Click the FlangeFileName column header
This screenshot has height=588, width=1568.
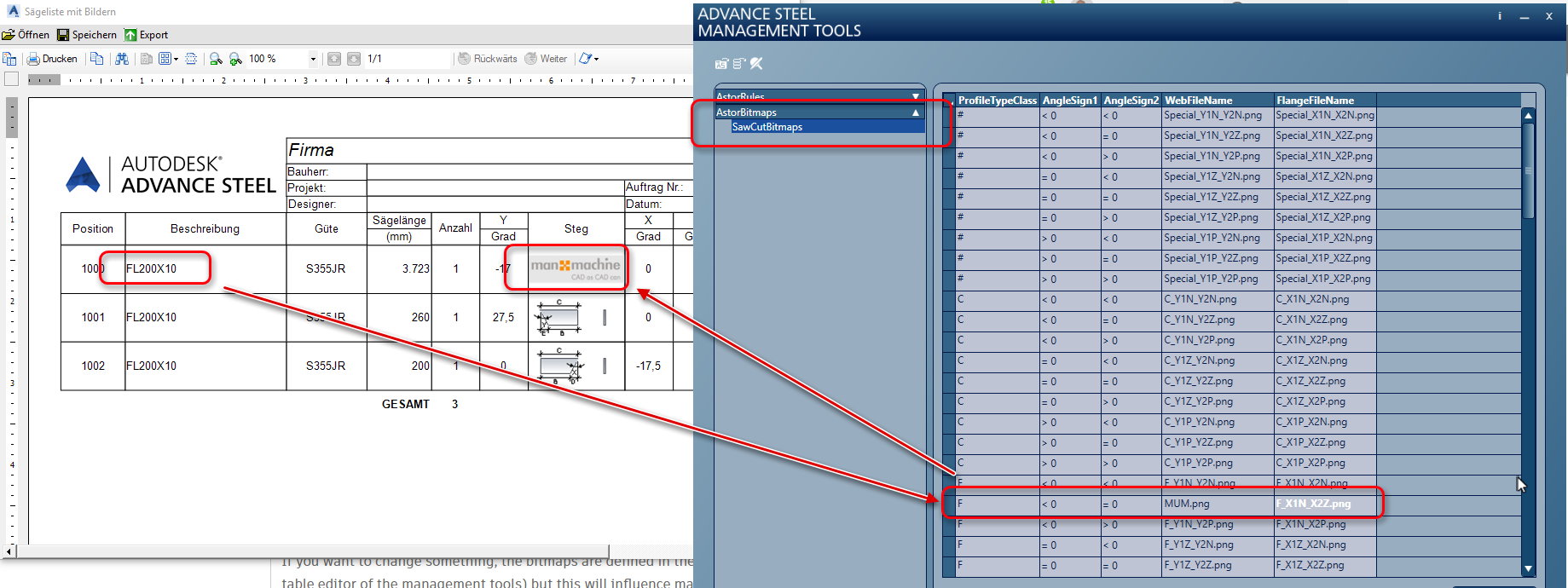coord(1325,101)
